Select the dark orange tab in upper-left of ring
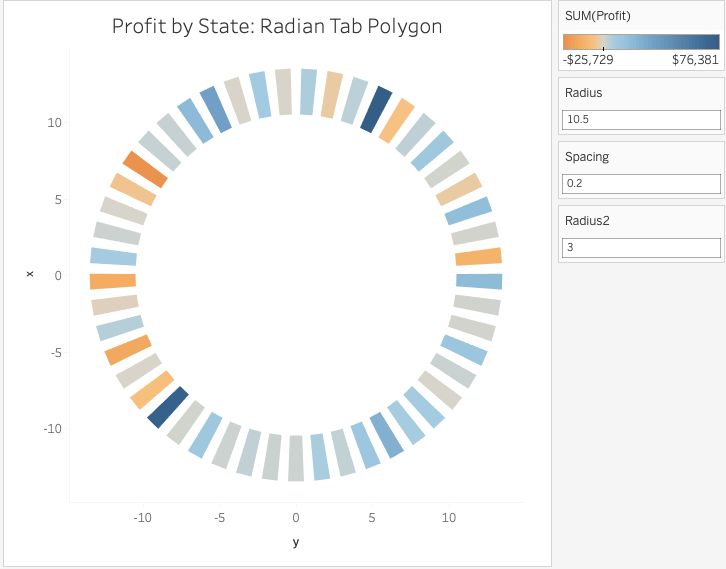Screen dimensions: 726x569 145,170
